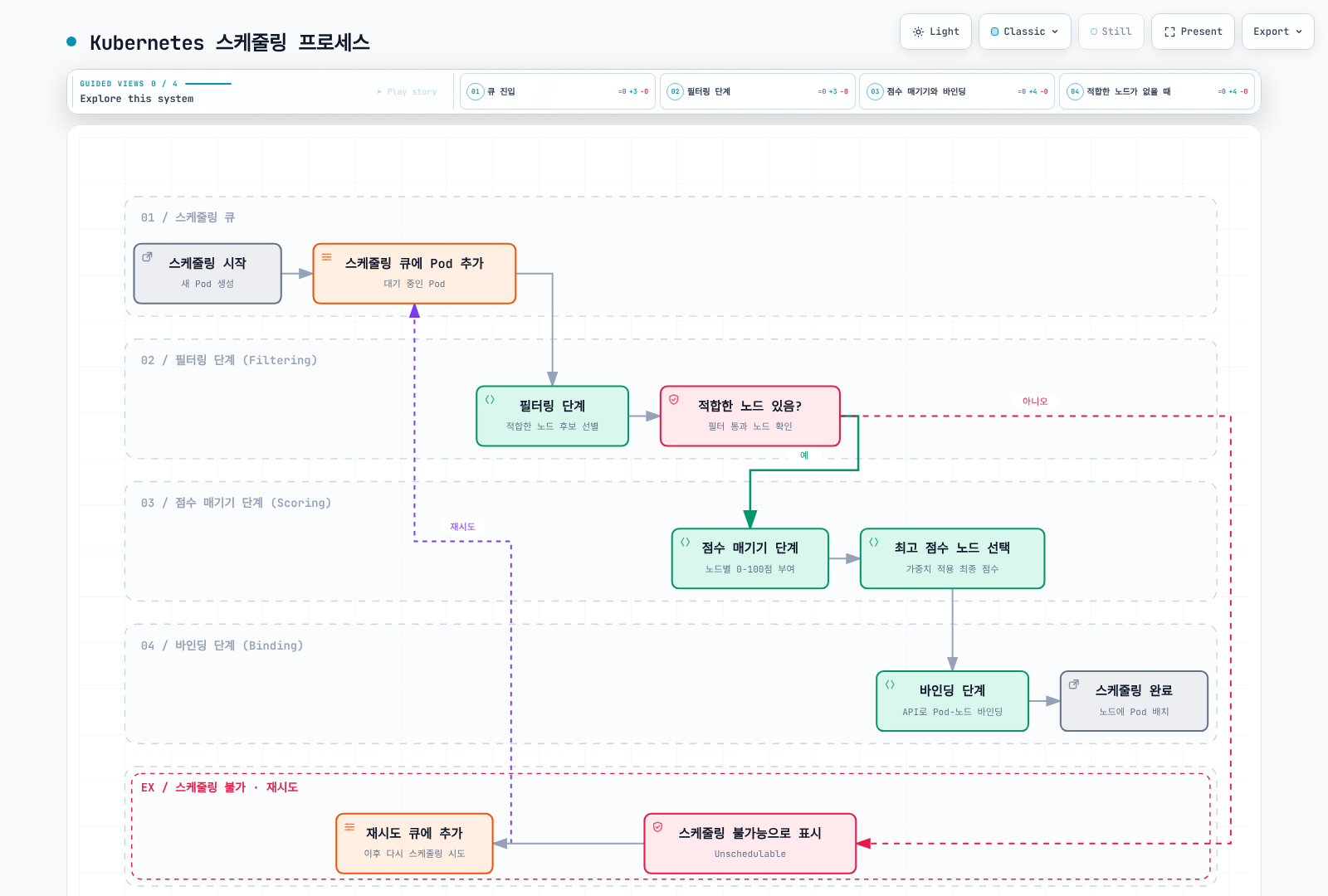Select guided view 02 필터링 단계
Image resolution: width=1328 pixels, height=896 pixels.
tap(758, 91)
